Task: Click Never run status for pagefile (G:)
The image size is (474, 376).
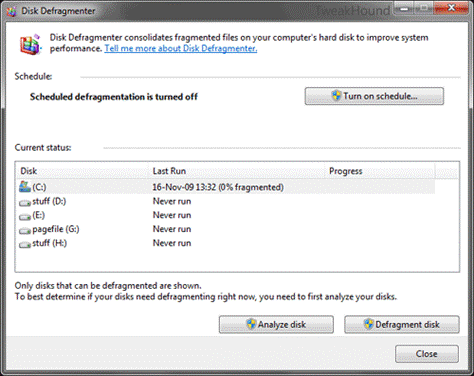Action: point(172,229)
